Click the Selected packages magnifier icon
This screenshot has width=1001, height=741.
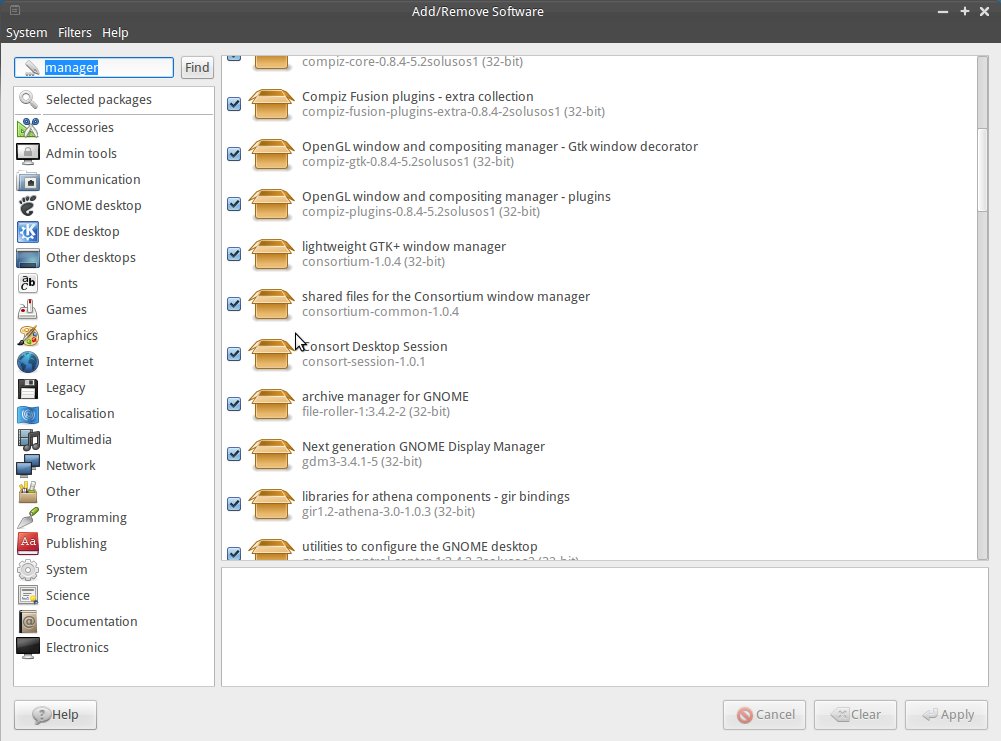tap(28, 100)
